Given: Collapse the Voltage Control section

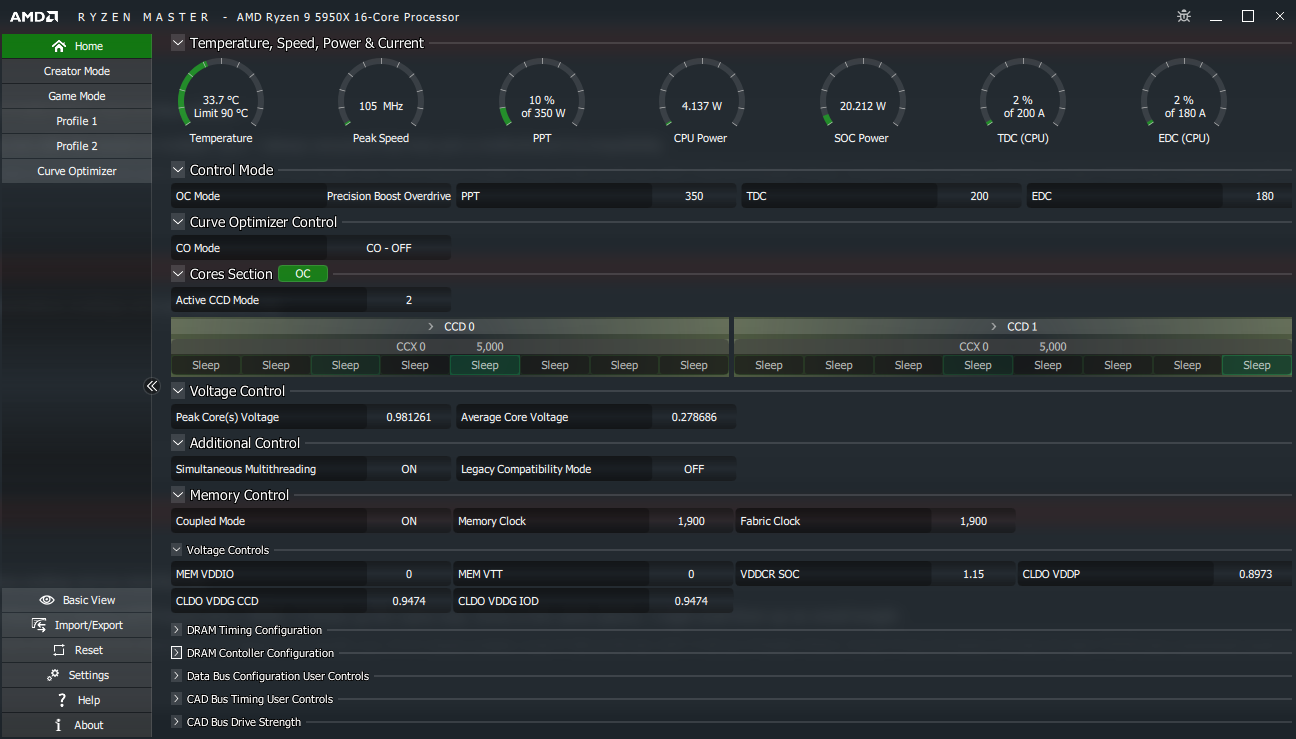Looking at the screenshot, I should (178, 391).
